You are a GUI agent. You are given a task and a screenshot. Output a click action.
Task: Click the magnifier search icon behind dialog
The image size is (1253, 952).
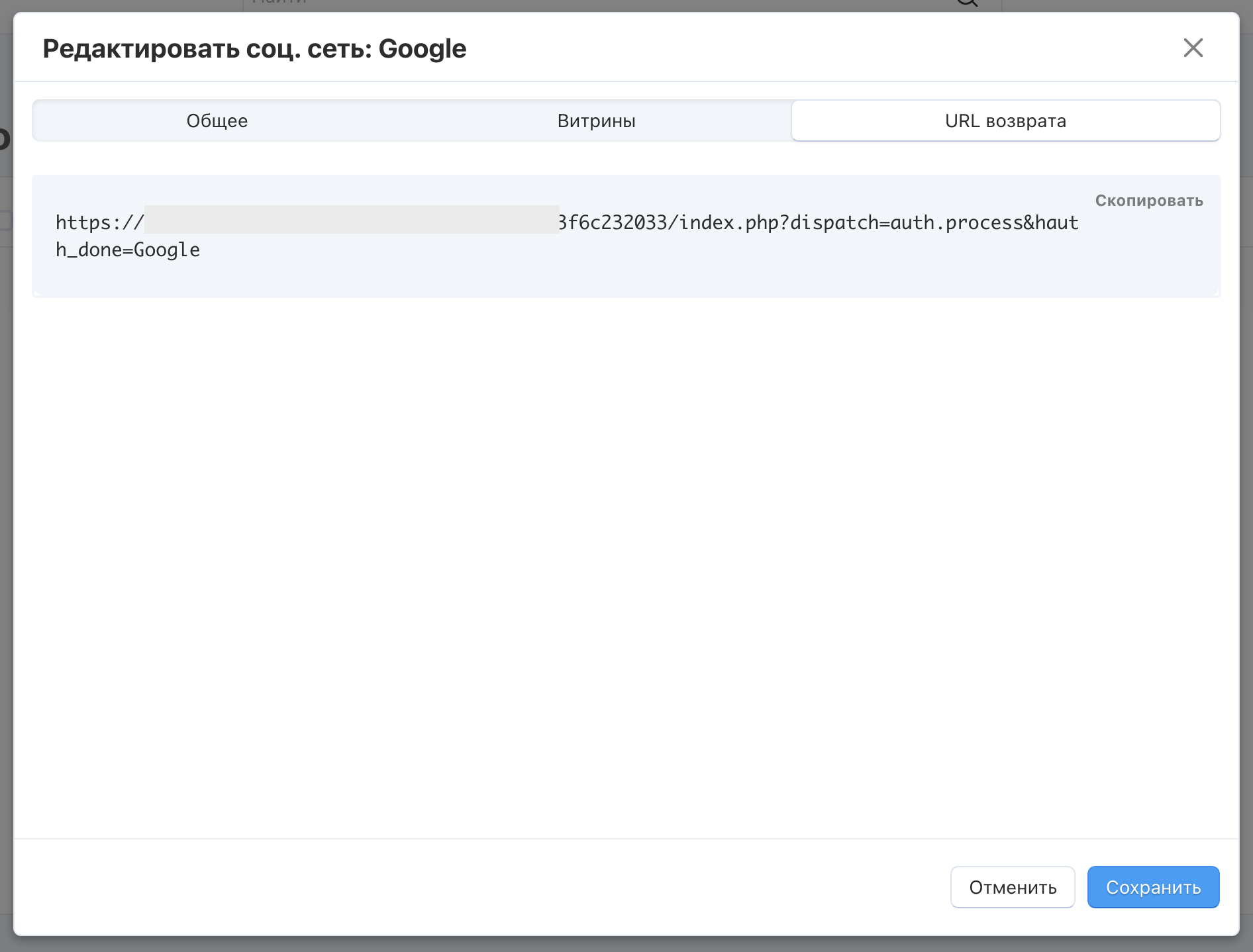968,3
